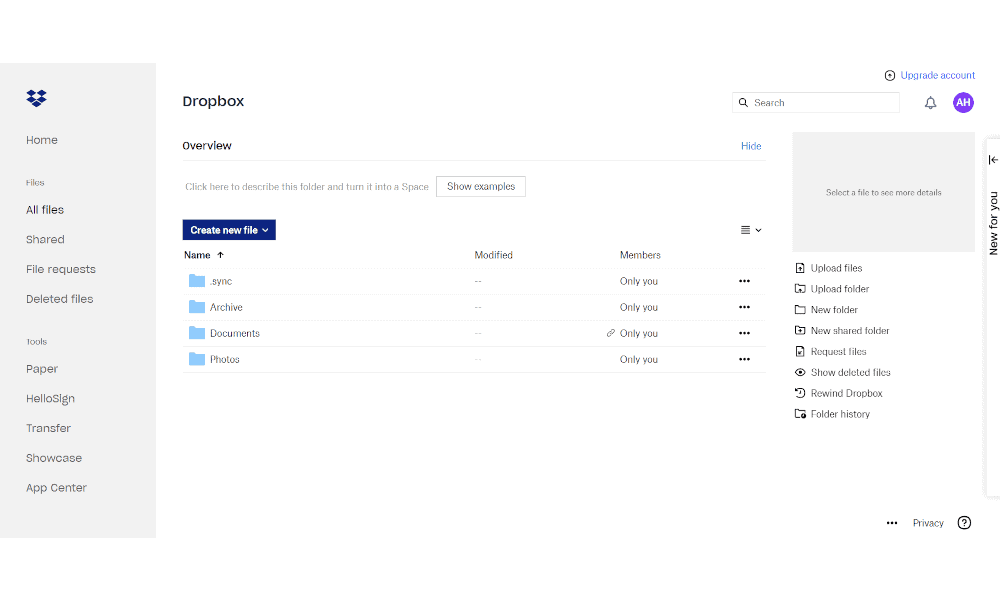Collapse the New for you panel
Viewport: 1000px width, 600px height.
click(x=991, y=159)
